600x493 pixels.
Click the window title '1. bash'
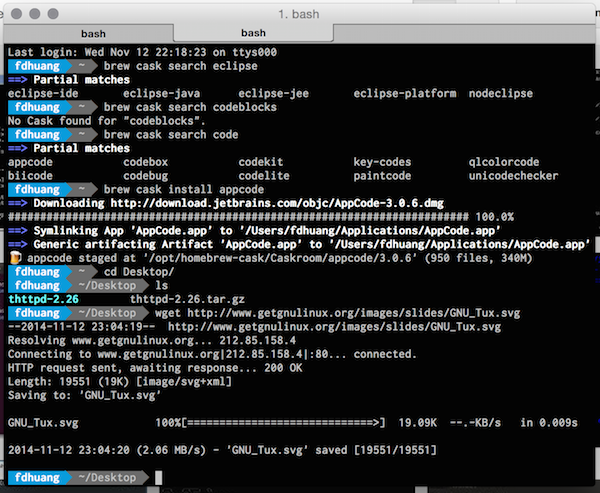[x=299, y=14]
